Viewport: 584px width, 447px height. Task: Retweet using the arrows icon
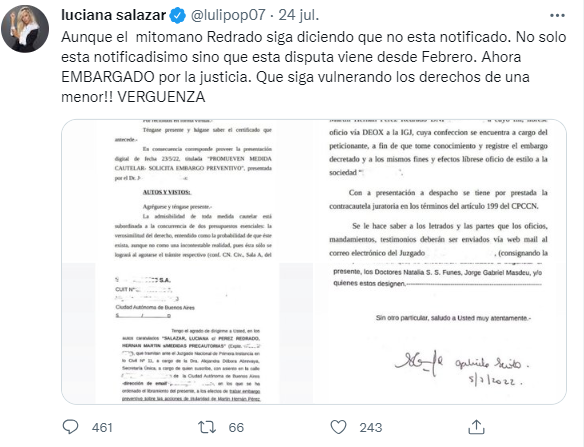(x=207, y=427)
